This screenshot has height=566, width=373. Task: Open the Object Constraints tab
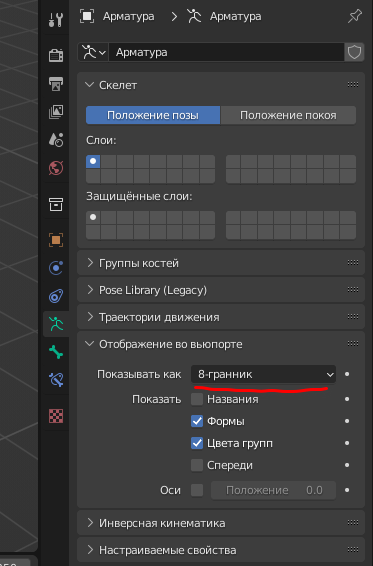tap(56, 296)
